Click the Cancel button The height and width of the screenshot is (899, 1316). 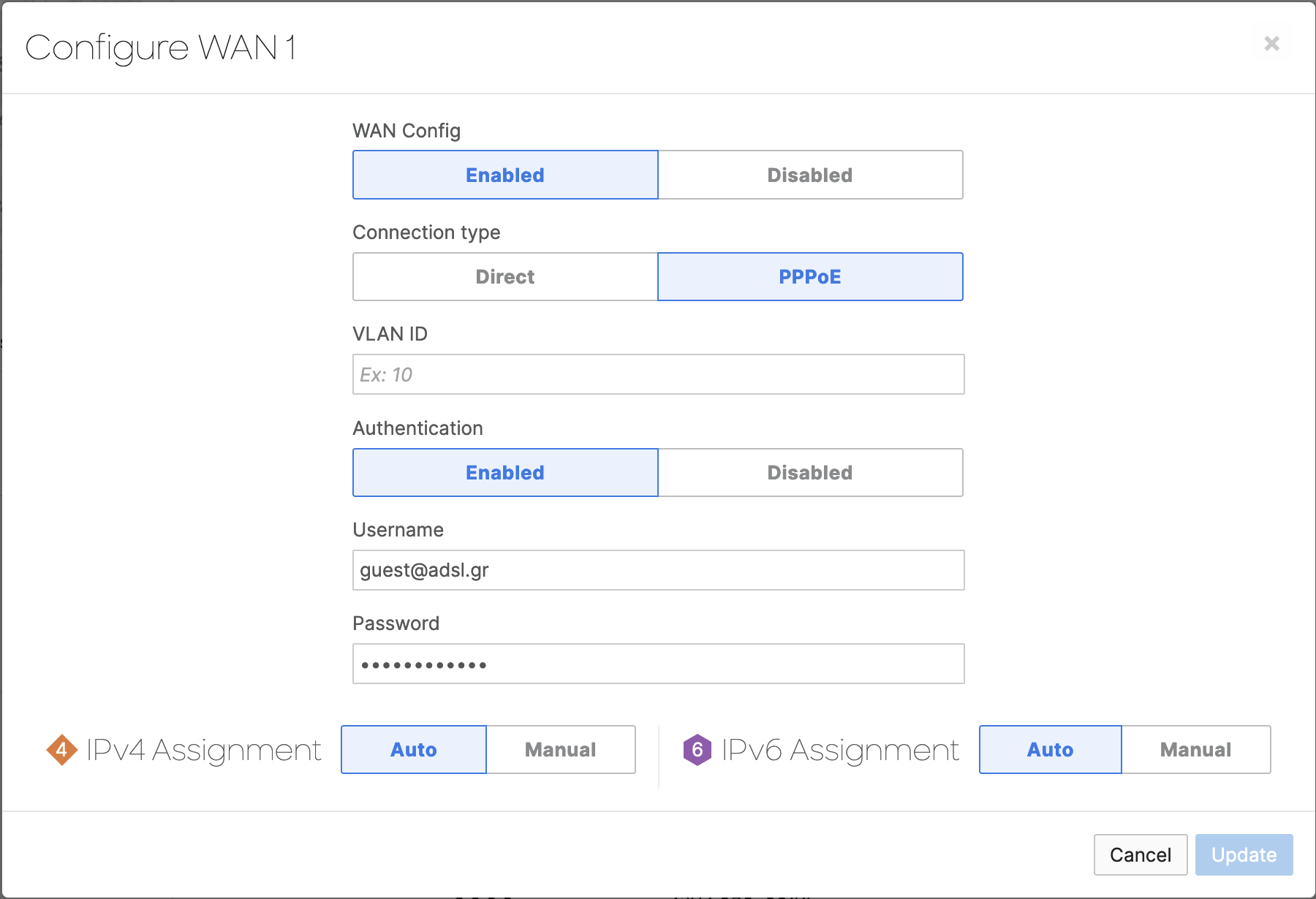click(x=1140, y=854)
